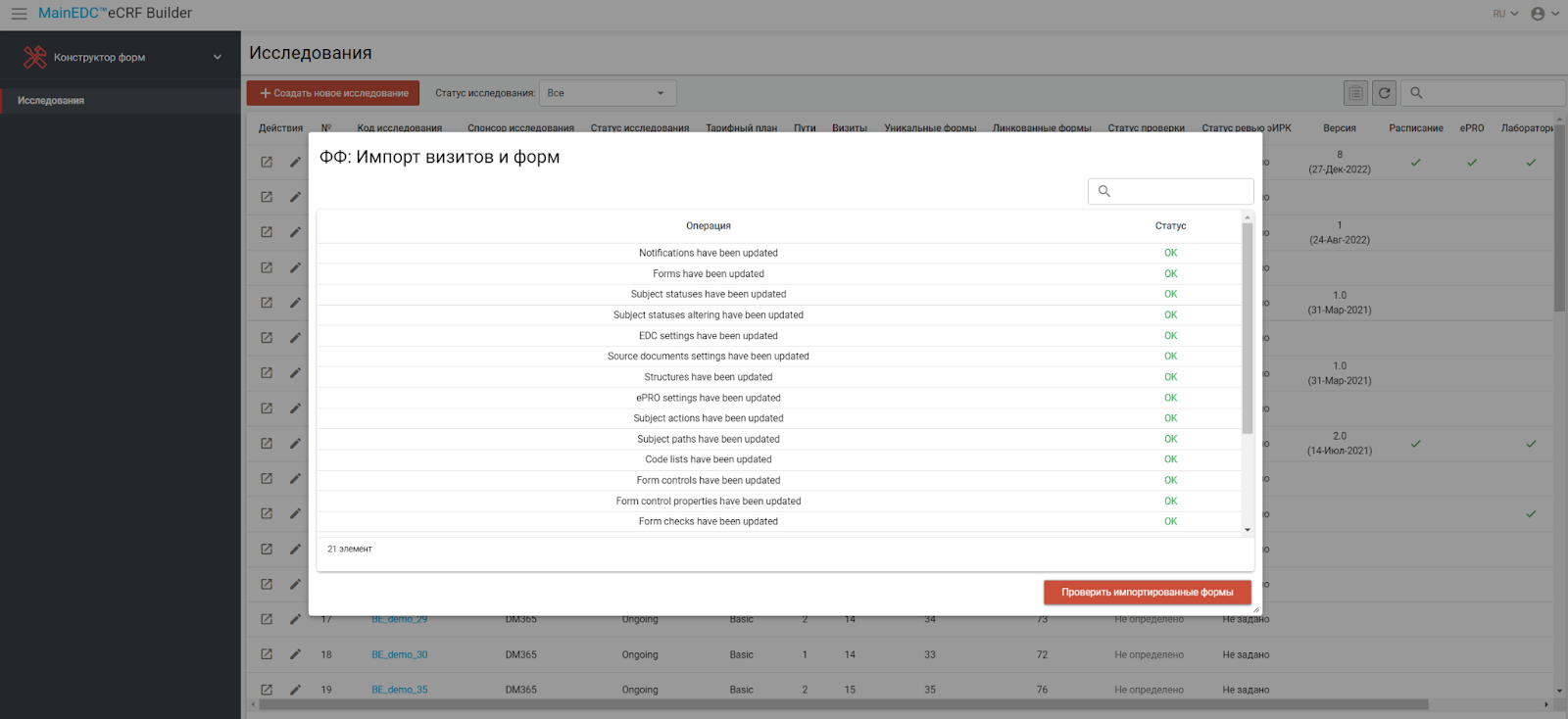Open study with version 8 (27-Дек-2022)
The width and height of the screenshot is (1568, 719).
(x=267, y=162)
